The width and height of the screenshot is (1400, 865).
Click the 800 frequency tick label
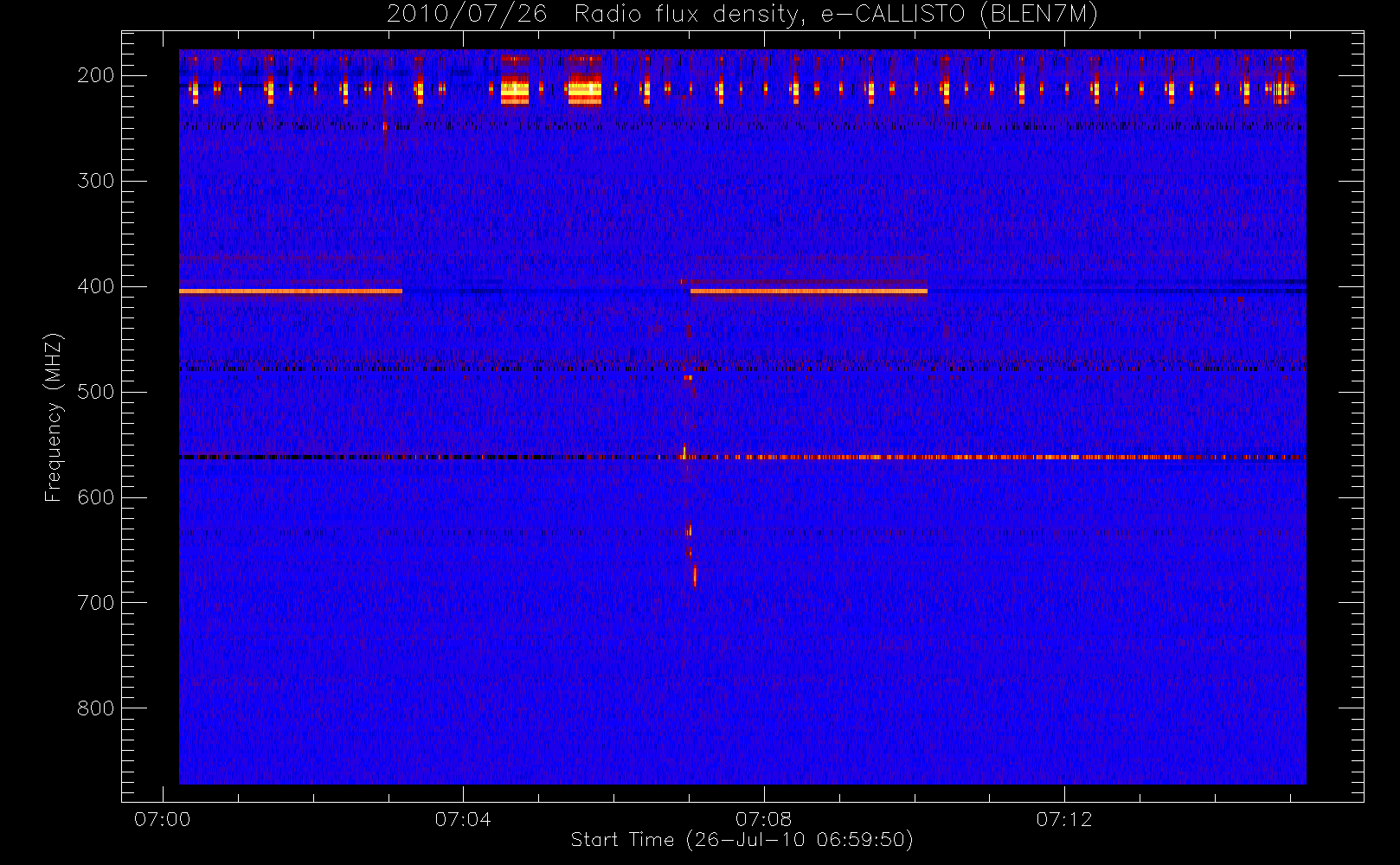click(x=96, y=708)
